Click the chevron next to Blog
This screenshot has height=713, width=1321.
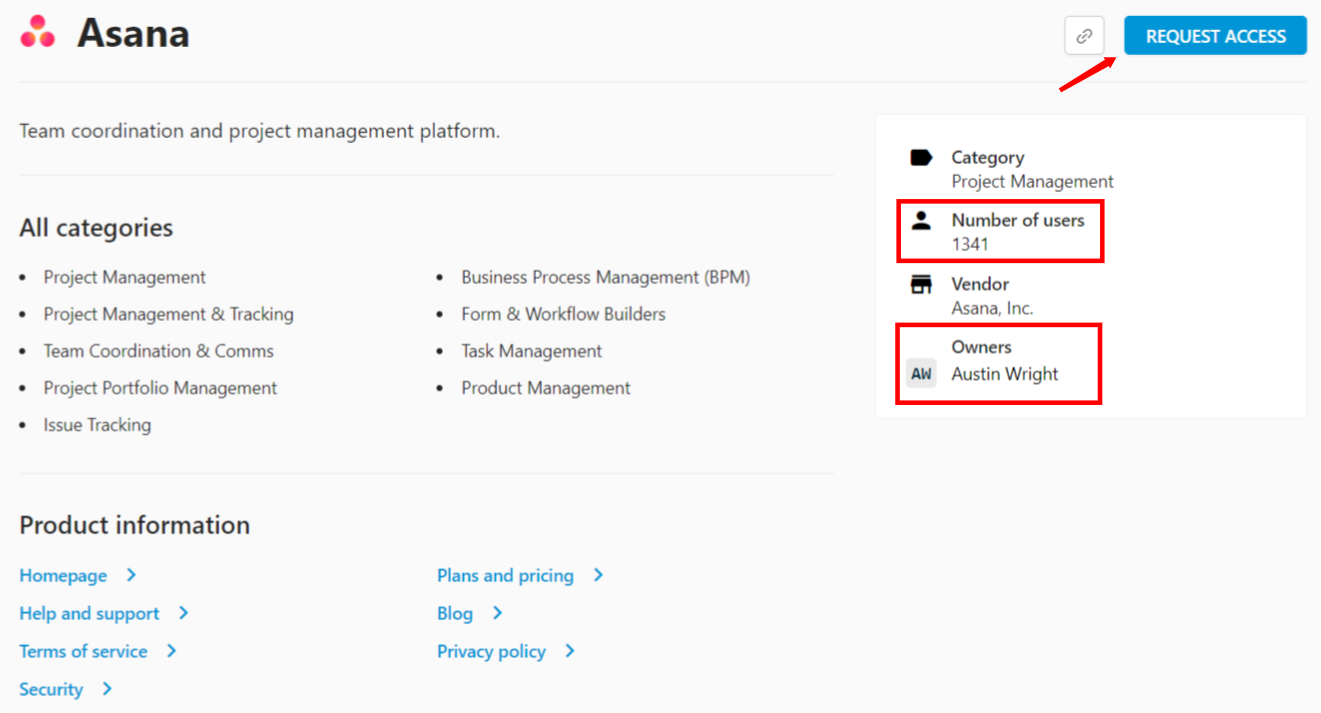click(497, 613)
